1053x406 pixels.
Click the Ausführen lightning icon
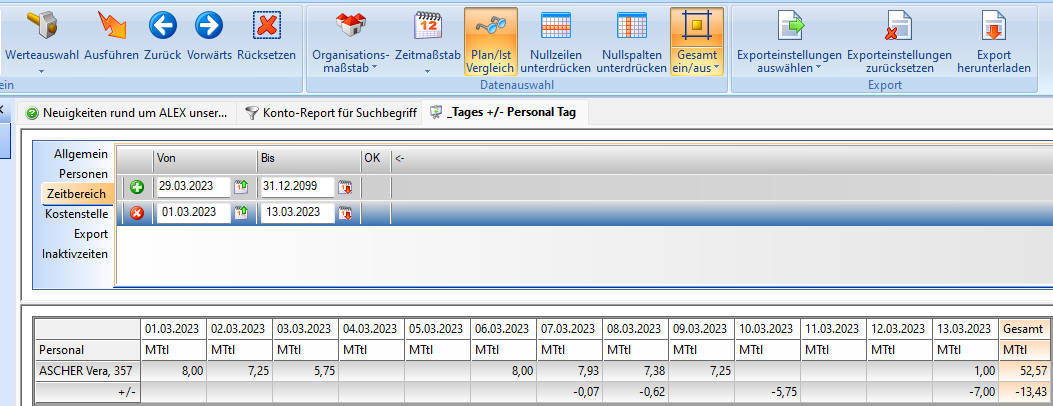pyautogui.click(x=111, y=26)
